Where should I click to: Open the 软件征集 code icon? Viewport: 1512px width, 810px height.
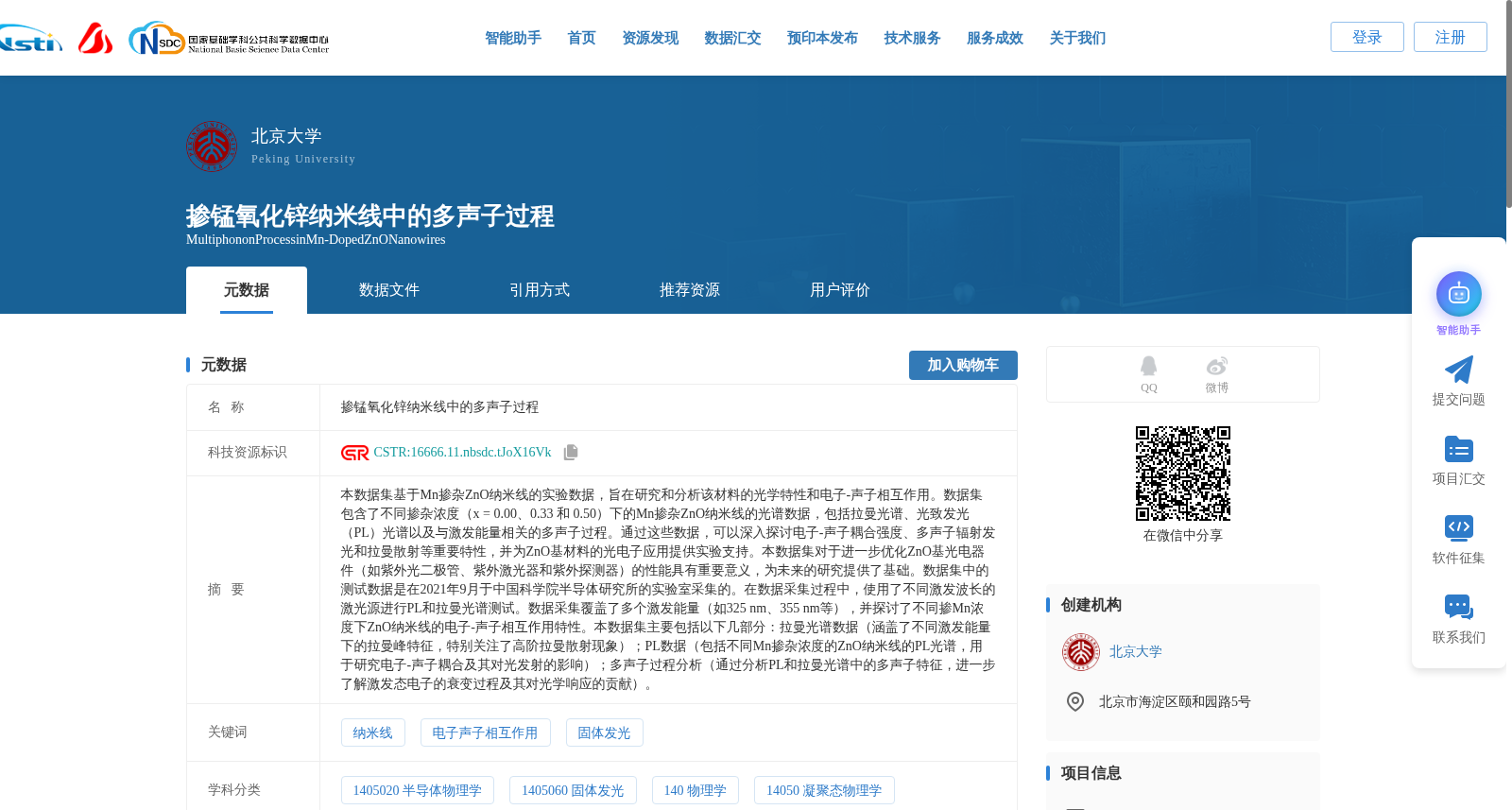1458,527
